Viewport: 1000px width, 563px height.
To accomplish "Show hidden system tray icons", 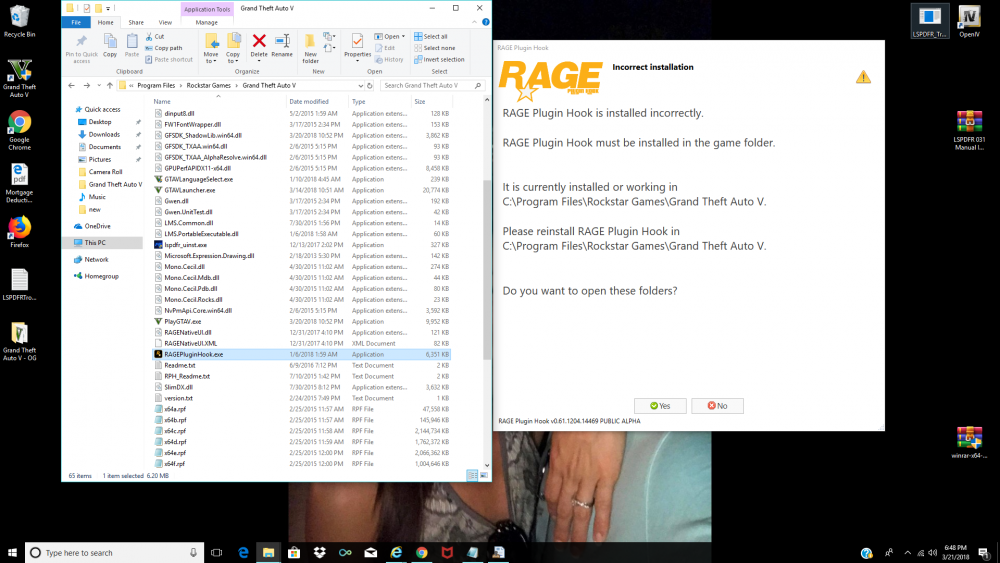I will [908, 553].
